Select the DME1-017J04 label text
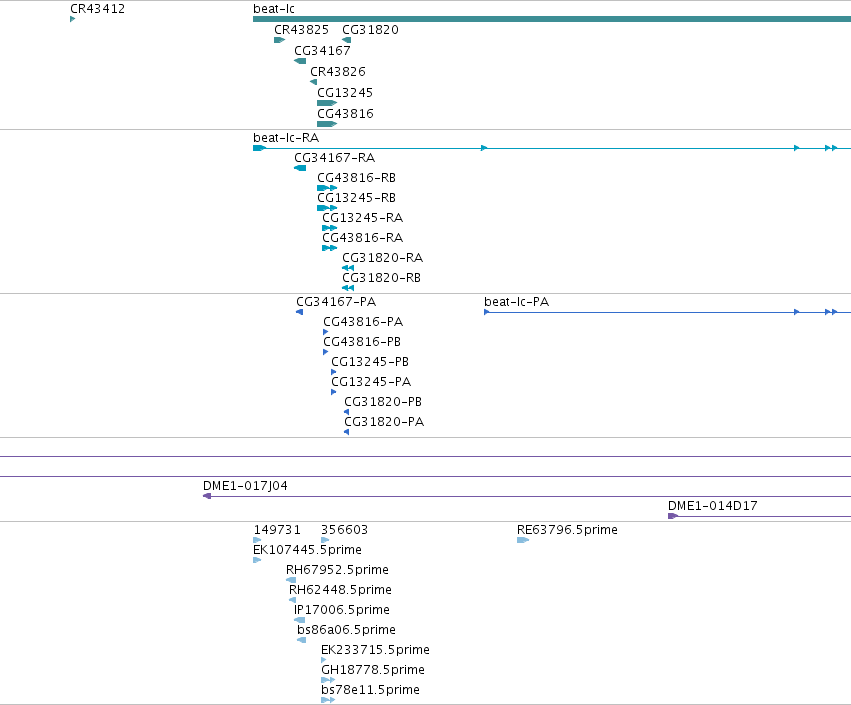Screen dimensions: 851x705 [245, 486]
